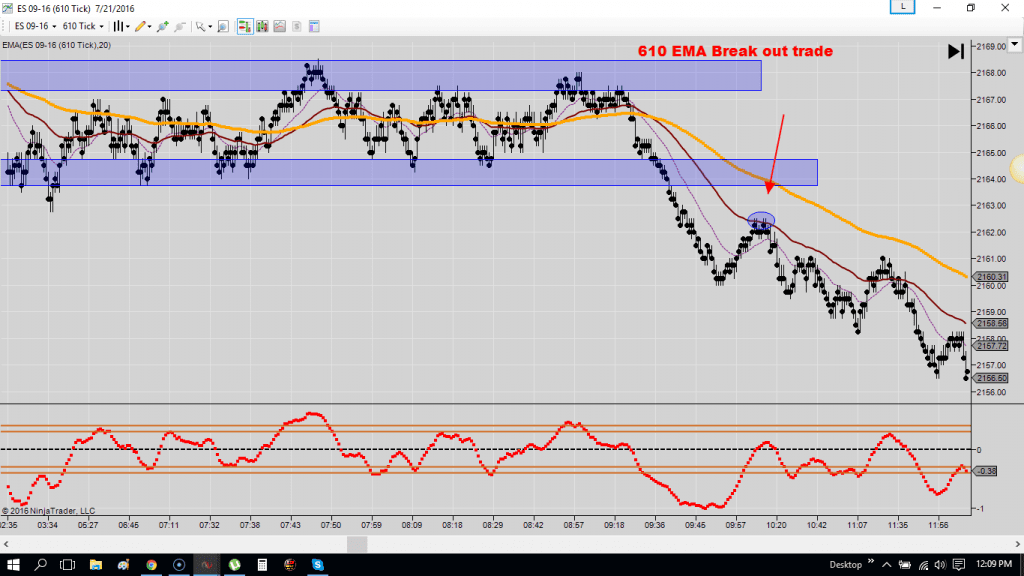
Task: Toggle the Chart Trader panel
Action: pyautogui.click(x=245, y=26)
